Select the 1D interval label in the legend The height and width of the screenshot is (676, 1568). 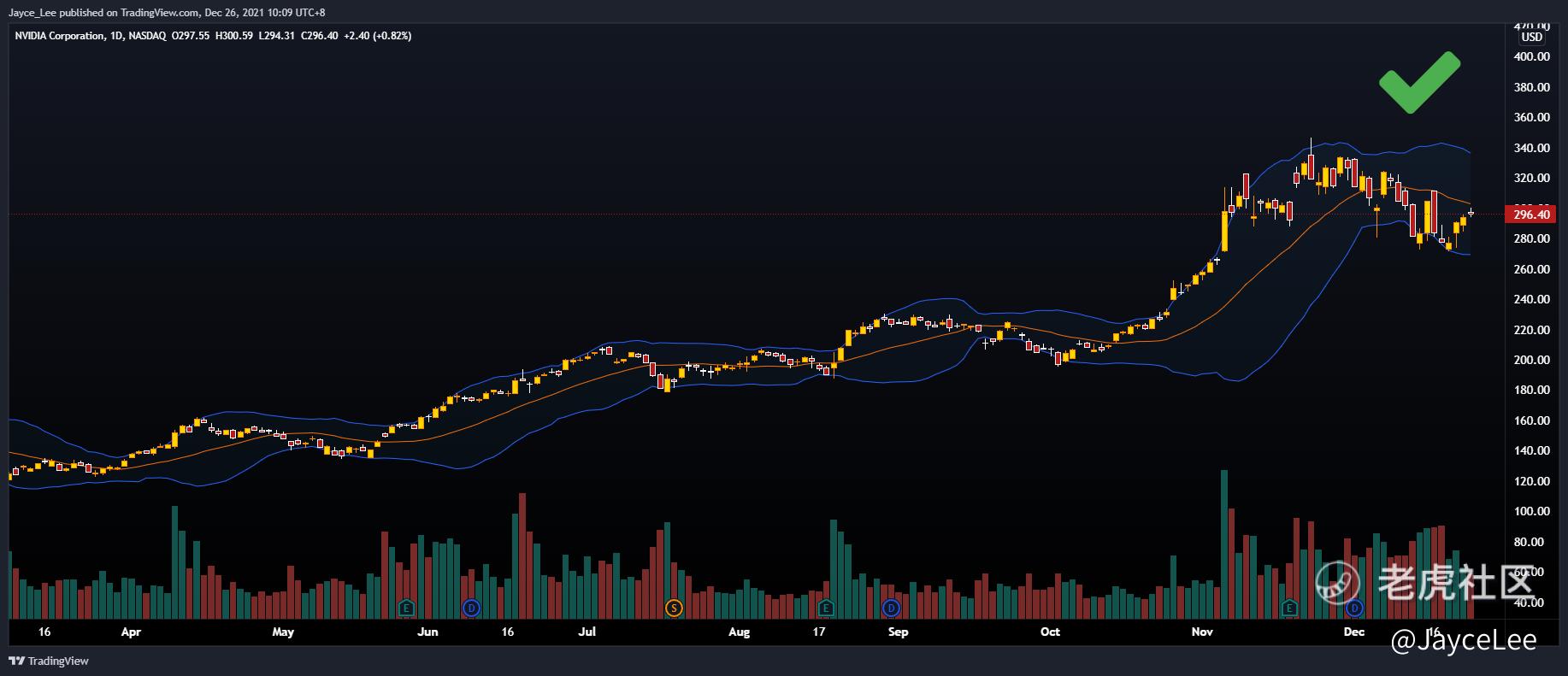[117, 36]
